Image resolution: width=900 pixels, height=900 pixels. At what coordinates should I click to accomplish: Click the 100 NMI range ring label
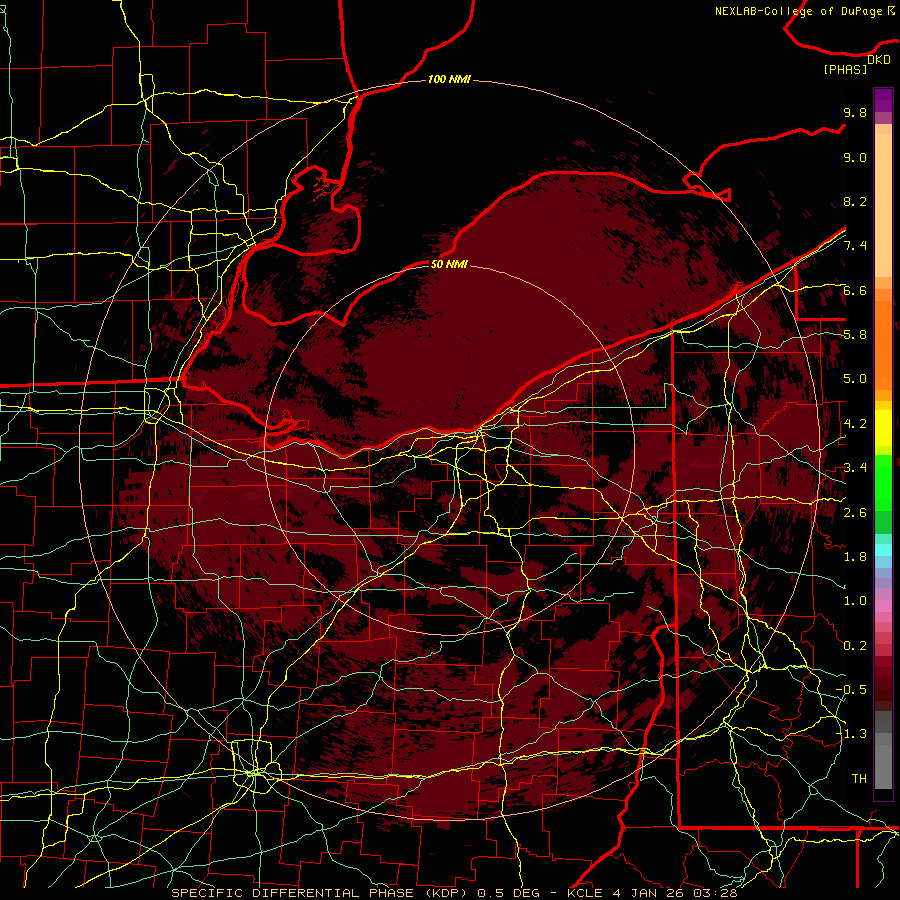449,79
